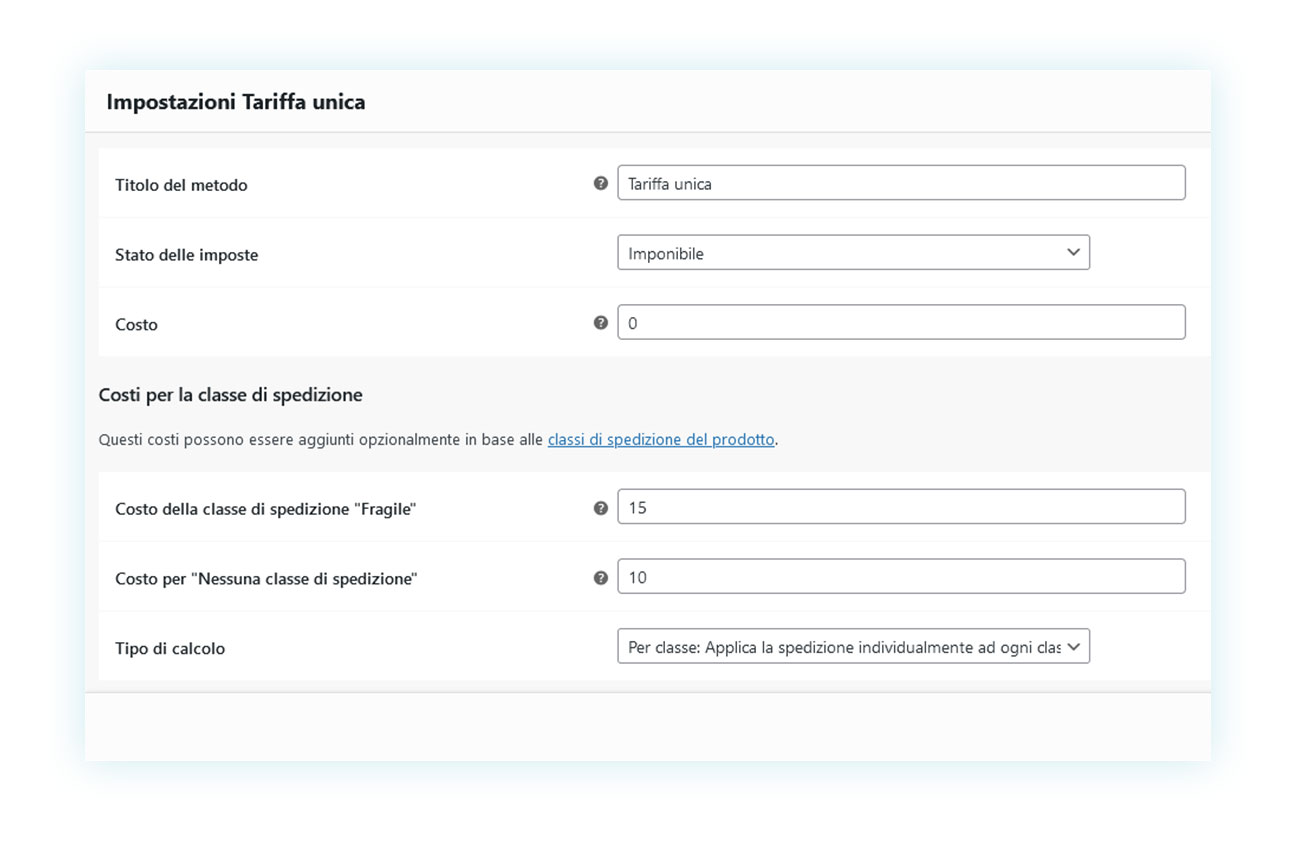Click help tooltip icon for Costo field

600,322
